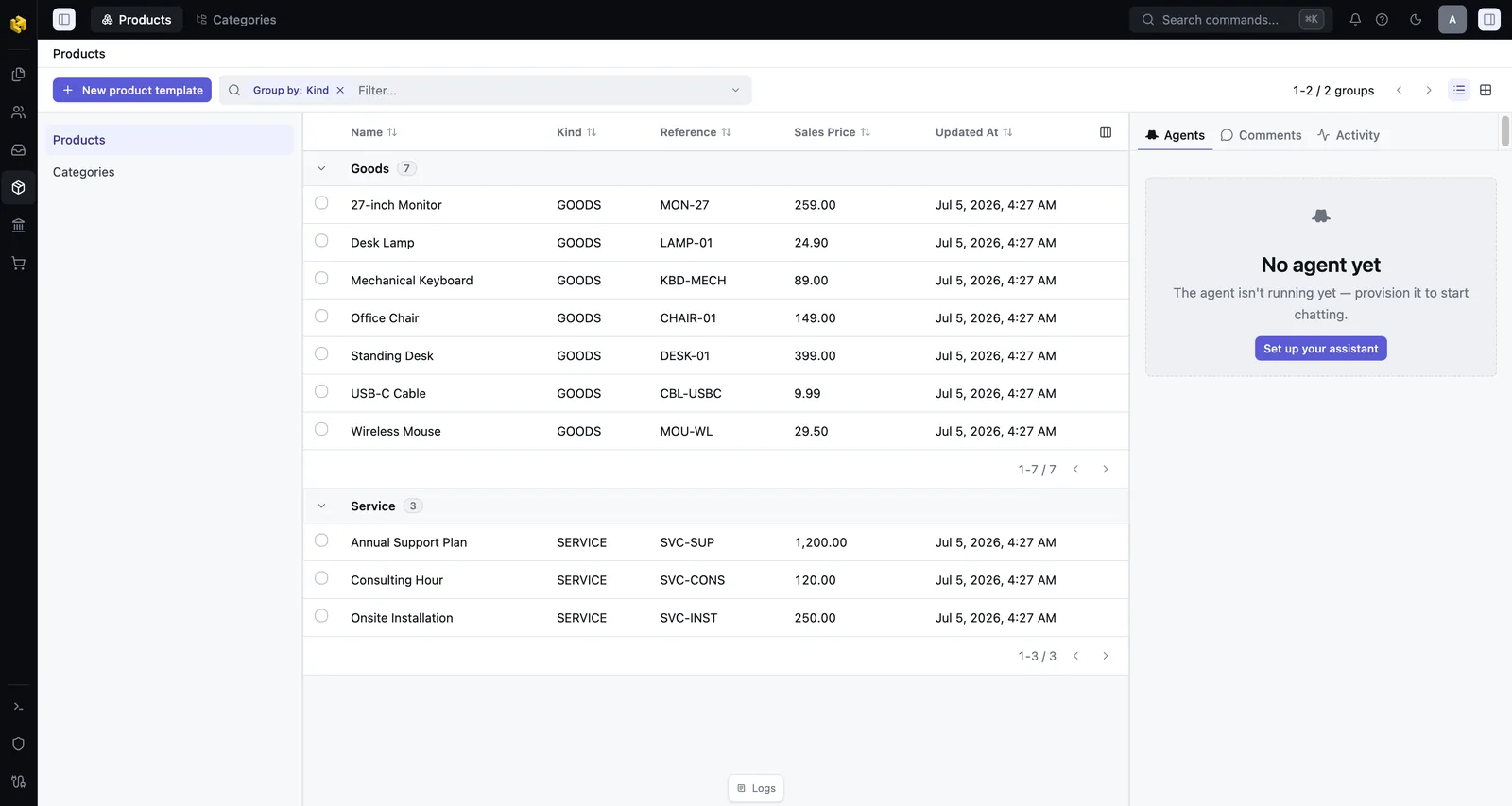1512x806 pixels.
Task: Collapse the Service group
Action: [321, 506]
